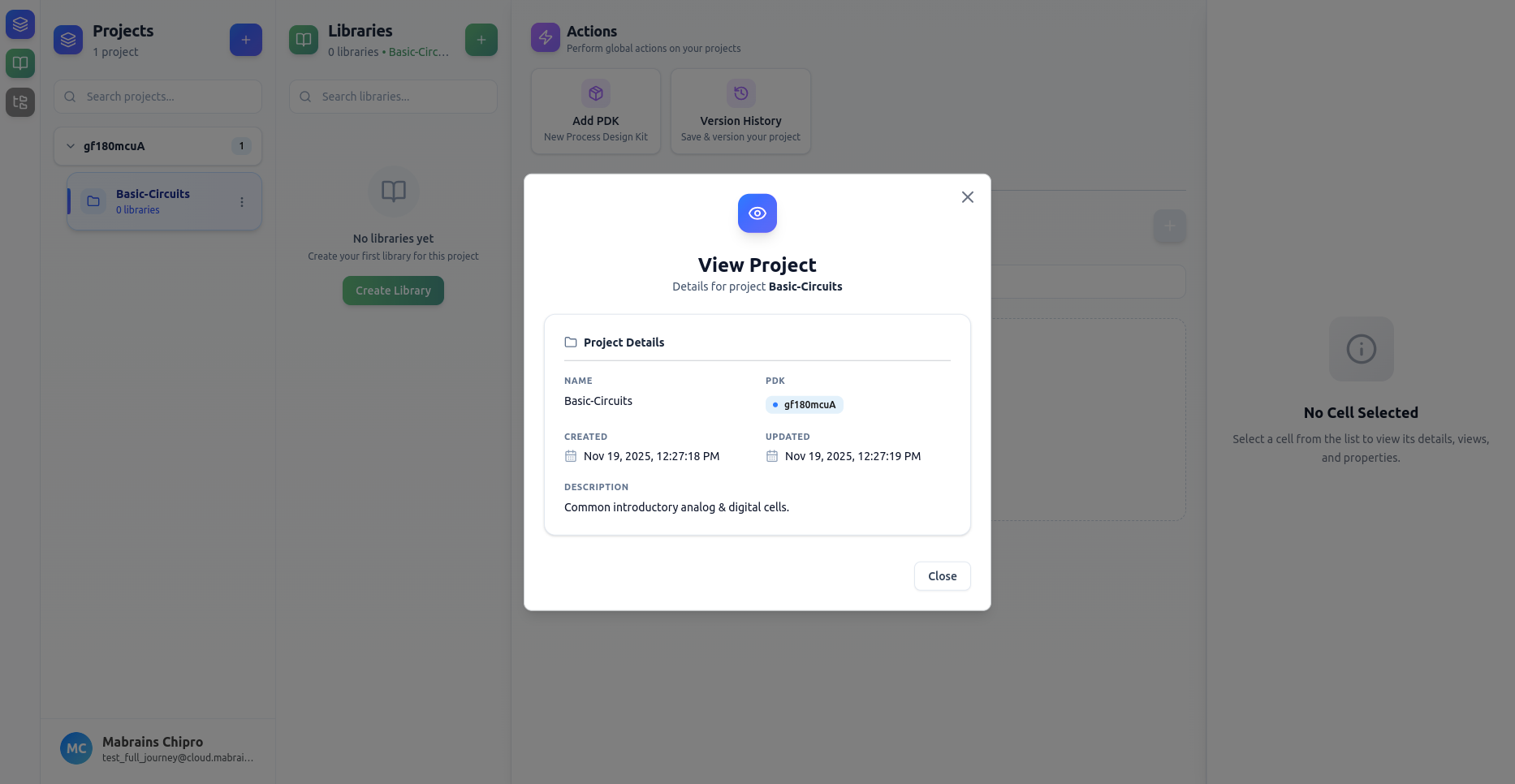Switch to the Add PDK action card
Screen dimensions: 1515x784
click(595, 111)
